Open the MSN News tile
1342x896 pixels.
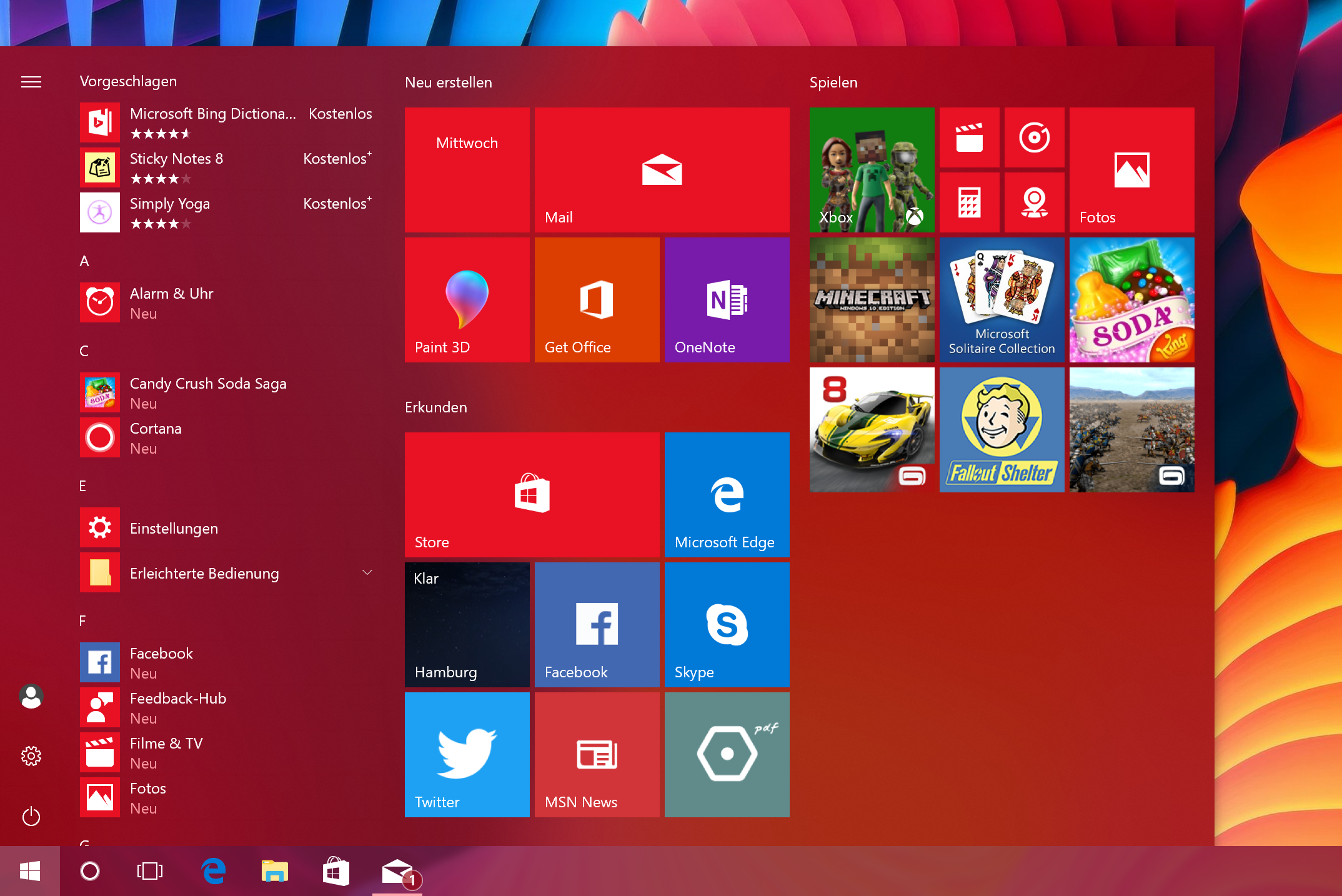point(597,755)
